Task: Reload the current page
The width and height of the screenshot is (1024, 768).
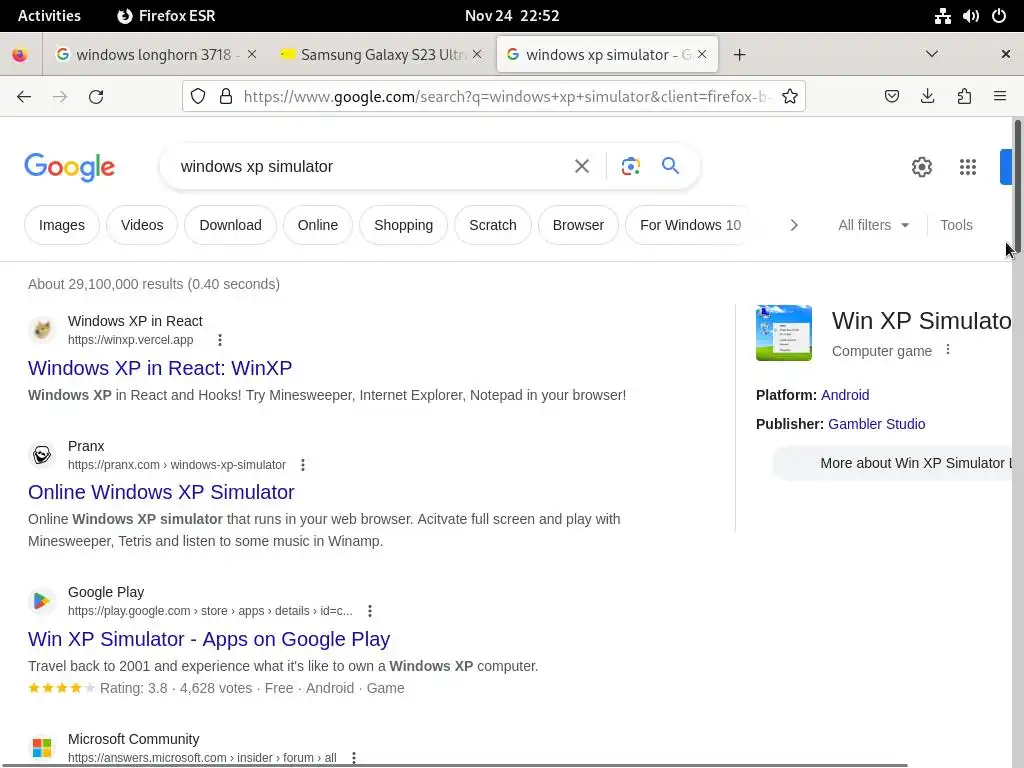Action: pos(96,97)
